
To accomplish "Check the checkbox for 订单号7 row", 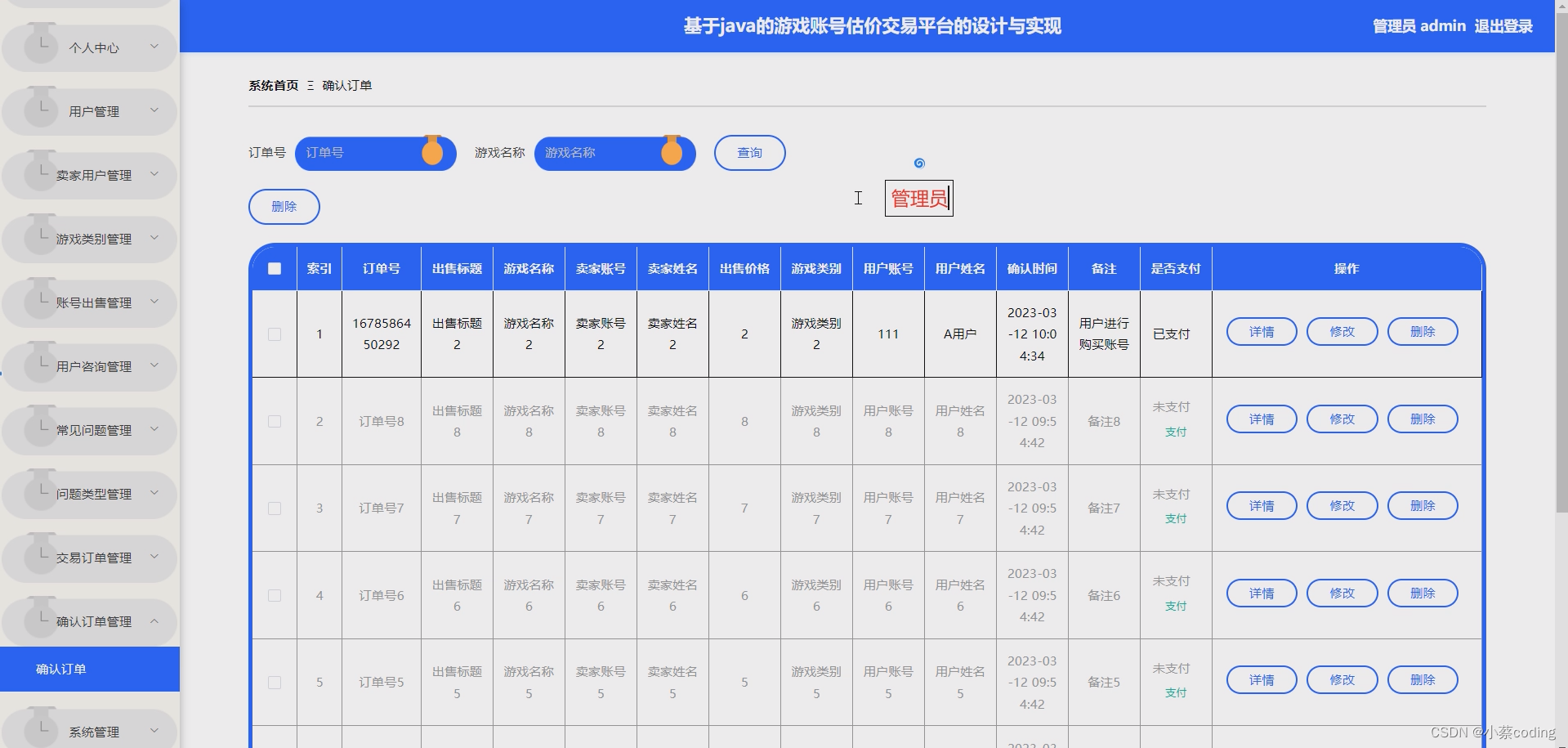I will [x=275, y=508].
